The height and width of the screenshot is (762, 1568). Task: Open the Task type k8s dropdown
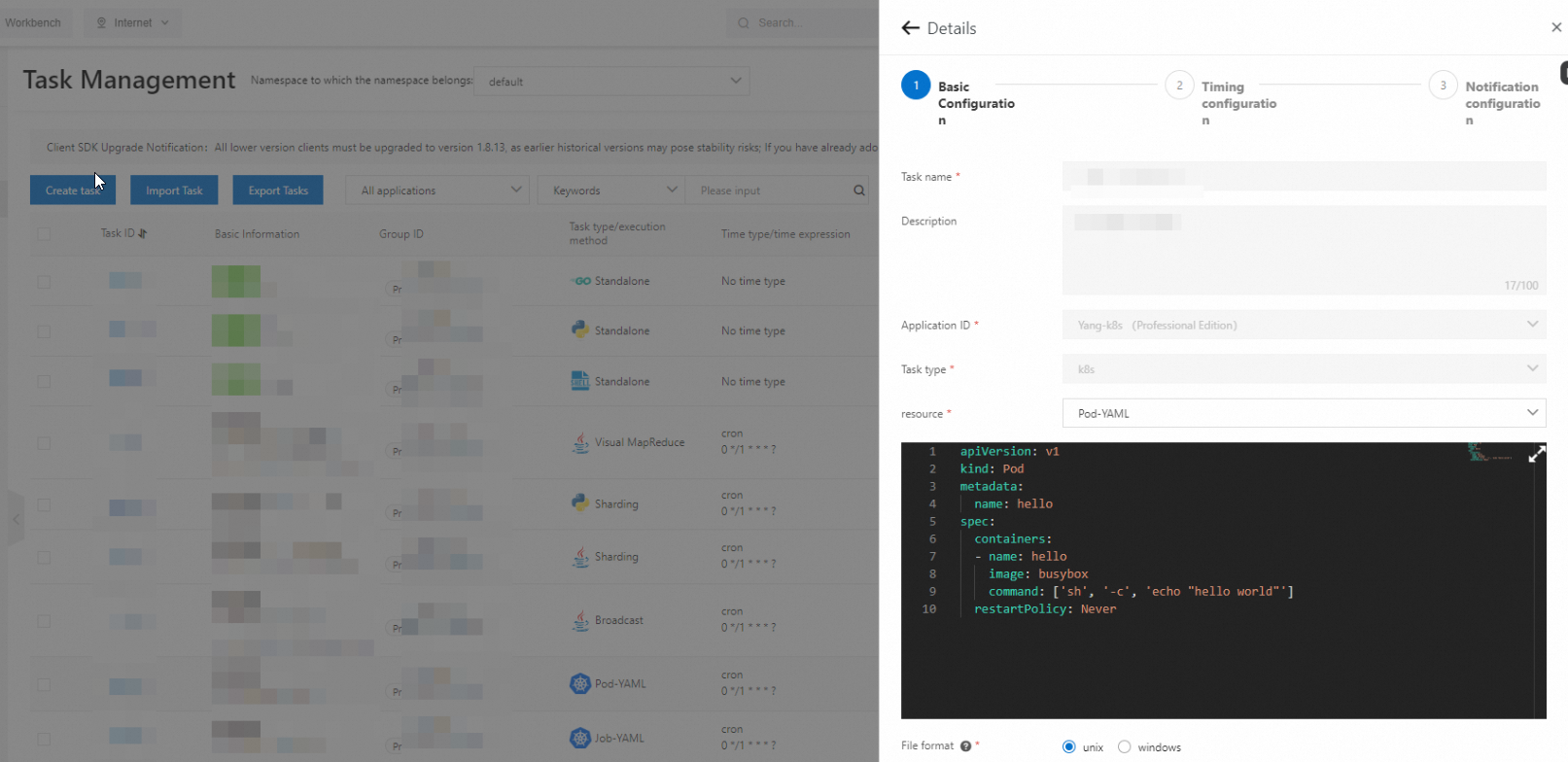1304,369
